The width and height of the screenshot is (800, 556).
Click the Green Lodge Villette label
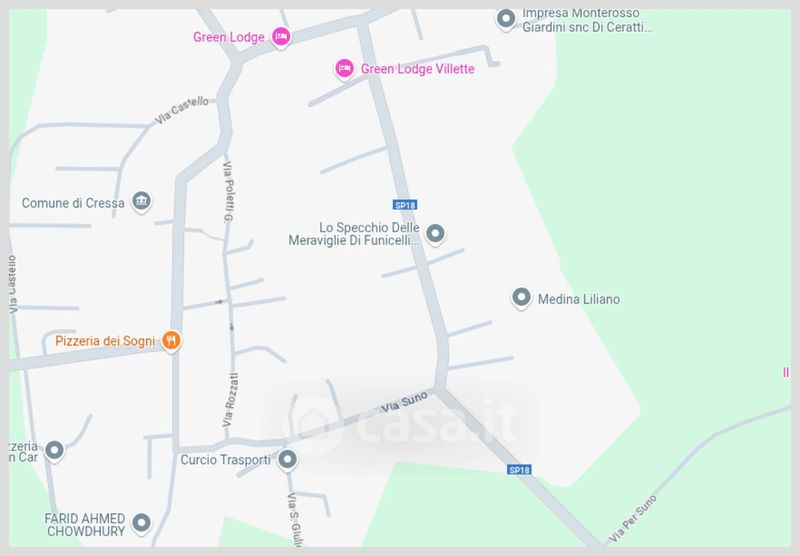coord(417,69)
